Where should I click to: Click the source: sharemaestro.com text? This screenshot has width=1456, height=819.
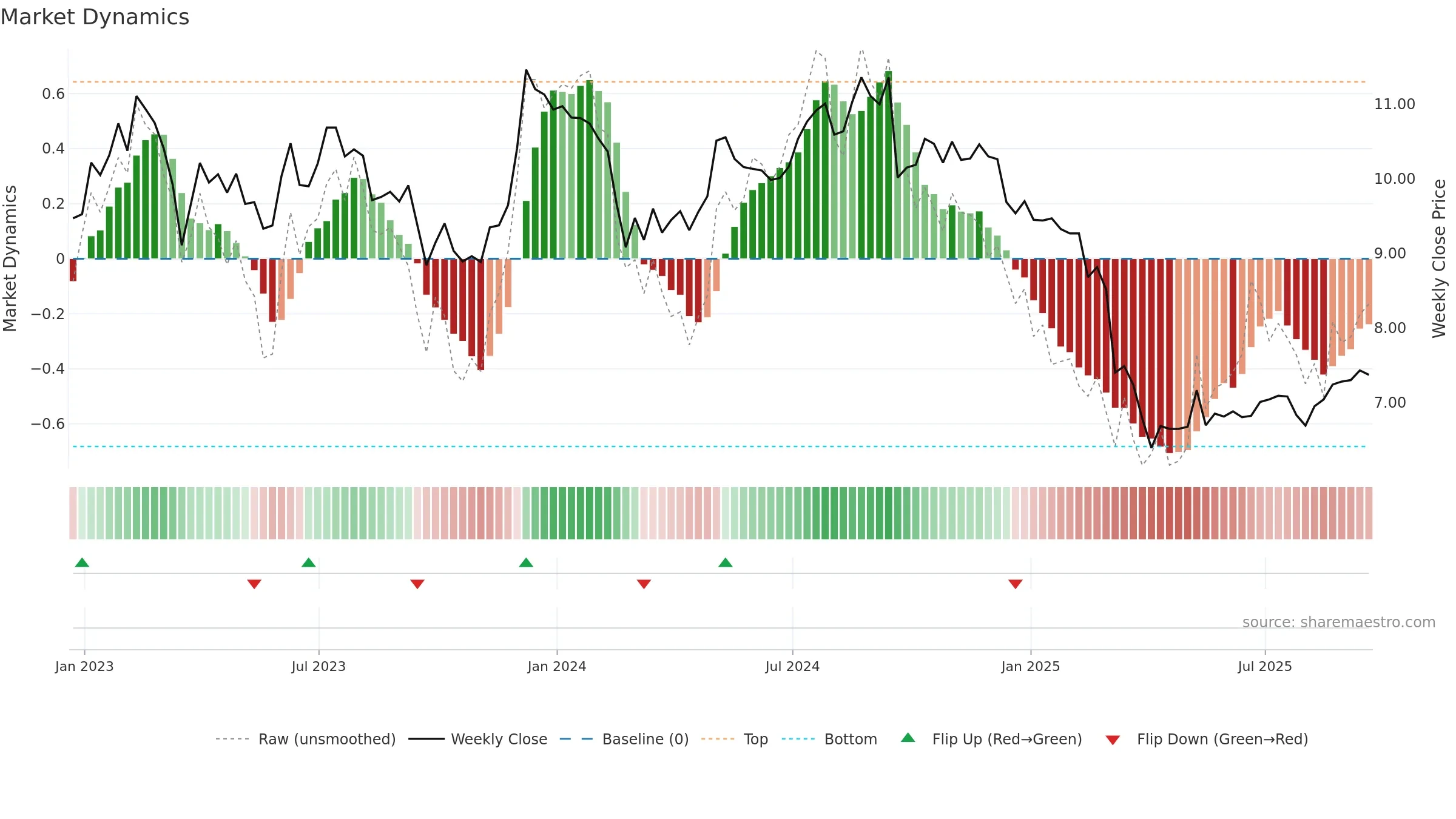click(1339, 622)
